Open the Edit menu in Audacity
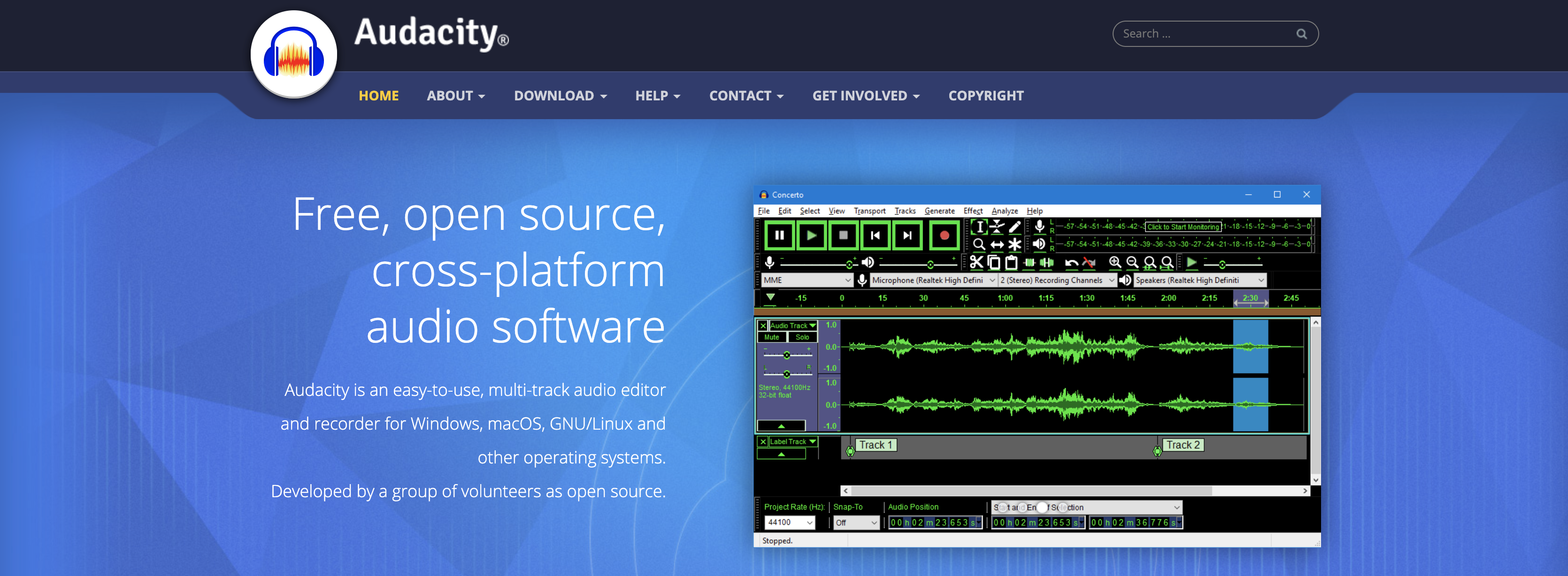The height and width of the screenshot is (576, 1568). 784,211
